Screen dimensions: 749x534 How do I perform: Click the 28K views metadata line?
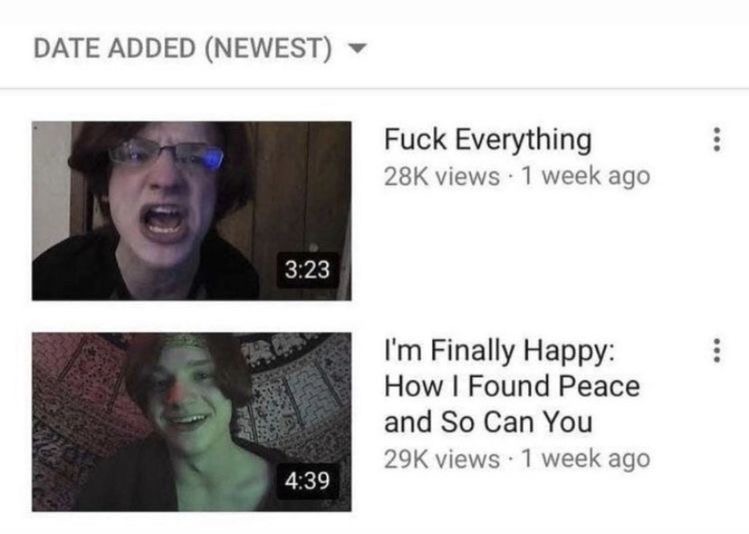coord(517,176)
